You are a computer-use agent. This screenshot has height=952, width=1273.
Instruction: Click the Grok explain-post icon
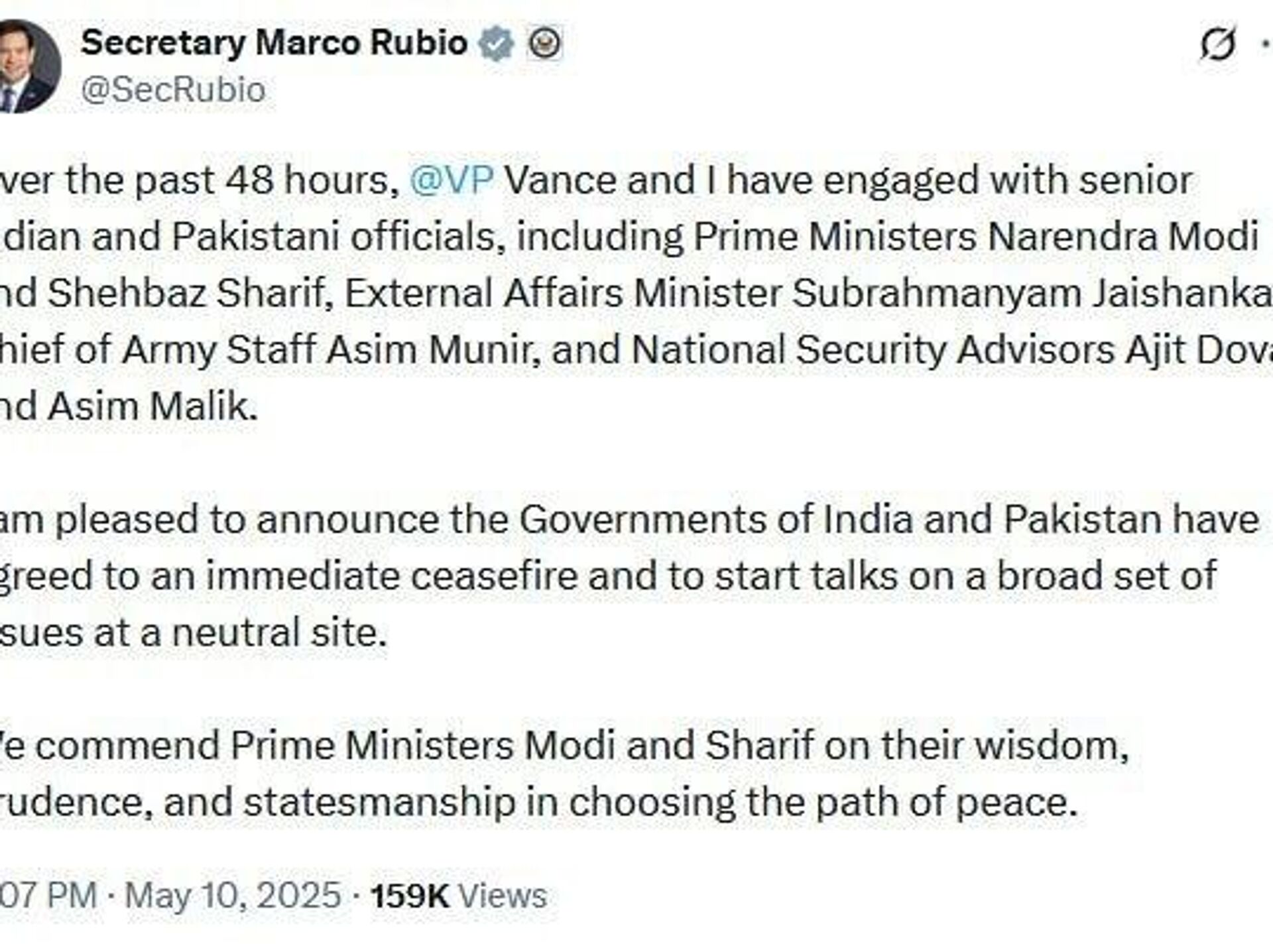(x=1218, y=45)
